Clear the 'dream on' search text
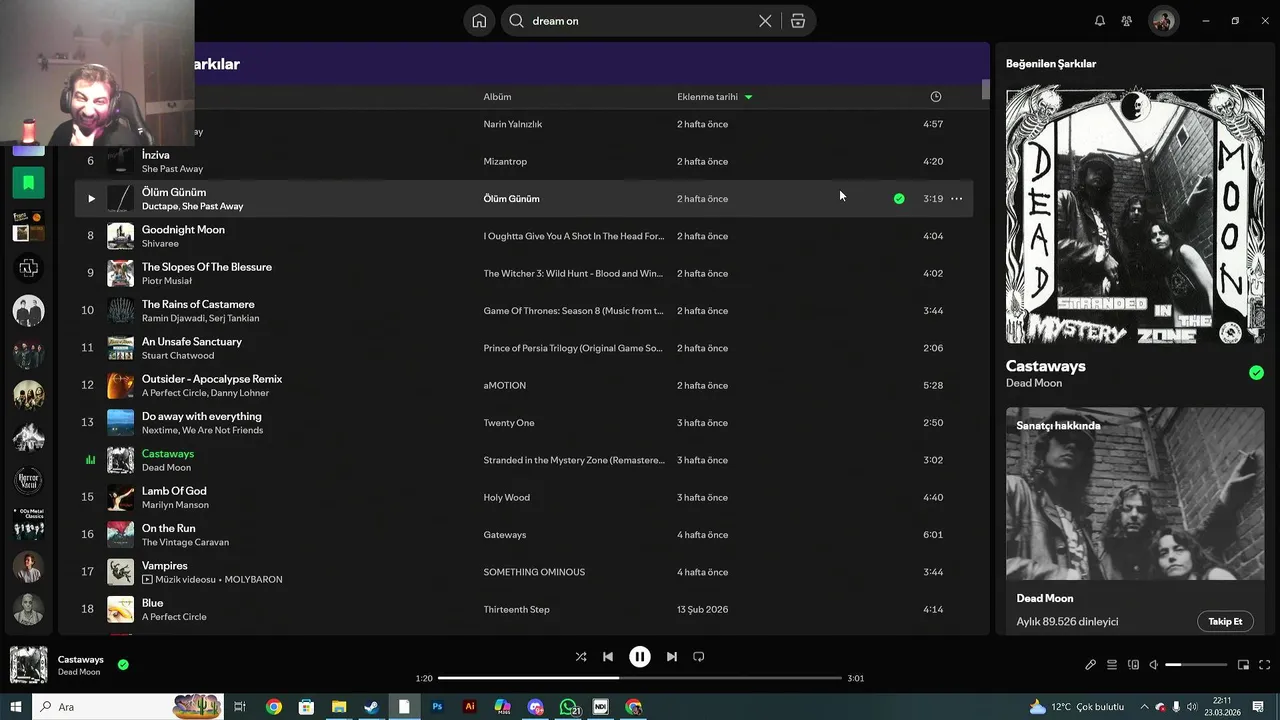The height and width of the screenshot is (720, 1280). pos(765,21)
